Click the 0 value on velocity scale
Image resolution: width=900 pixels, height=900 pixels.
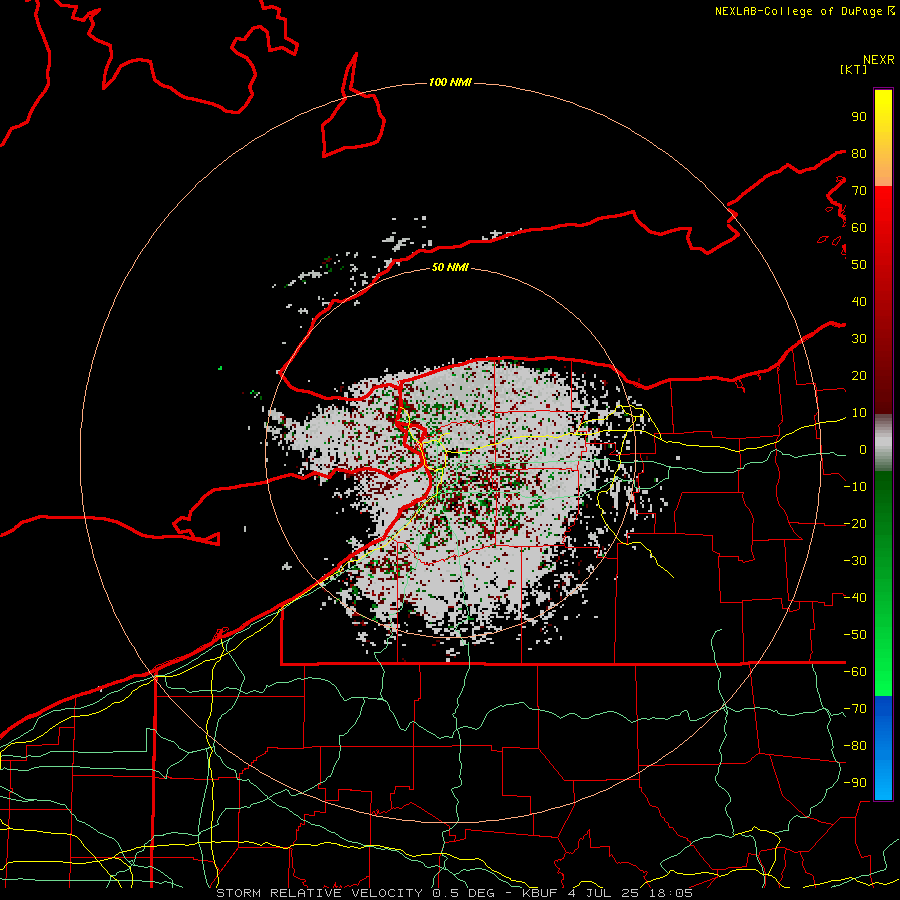click(x=863, y=450)
